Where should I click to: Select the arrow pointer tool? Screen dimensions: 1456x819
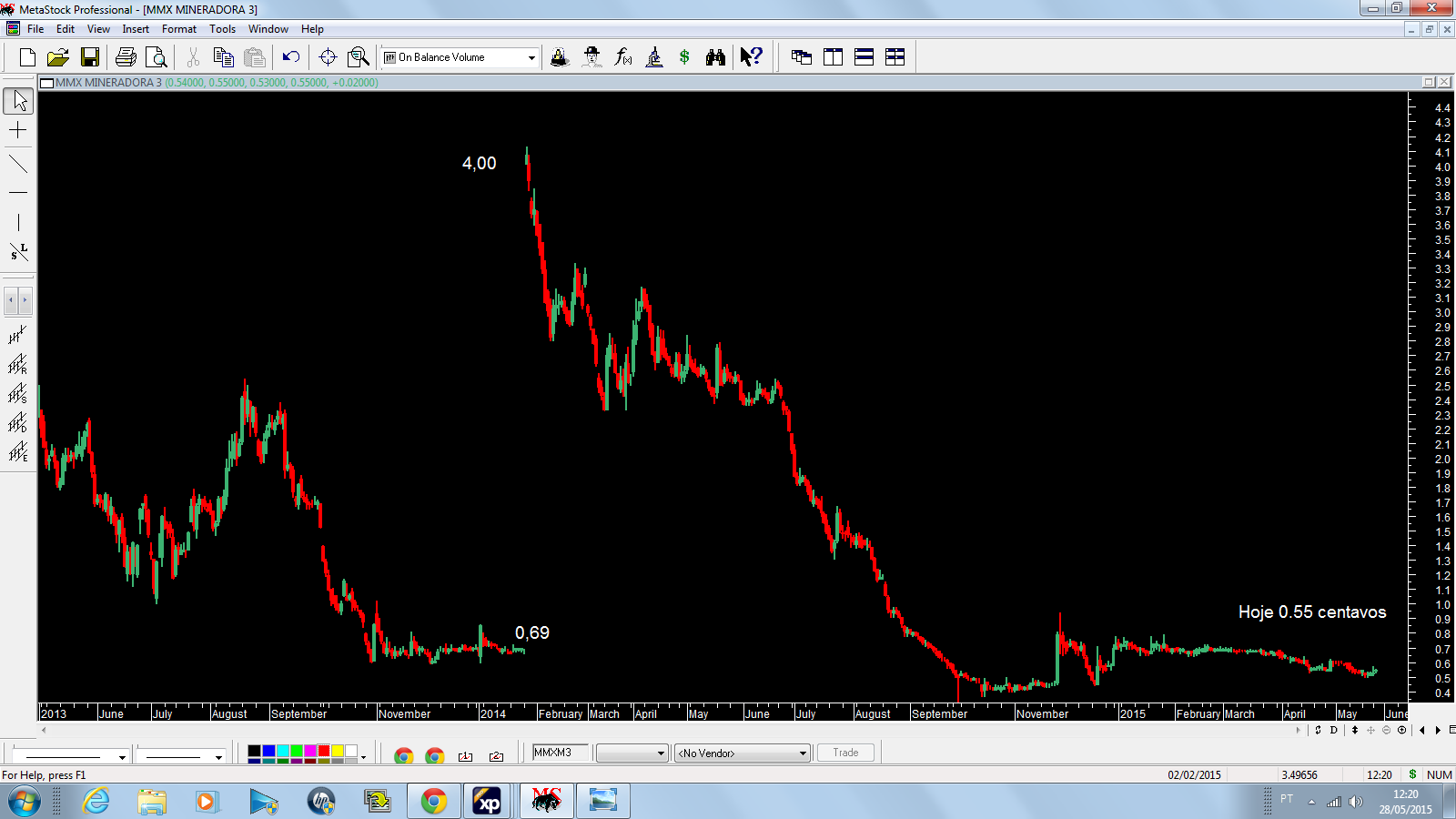[18, 100]
